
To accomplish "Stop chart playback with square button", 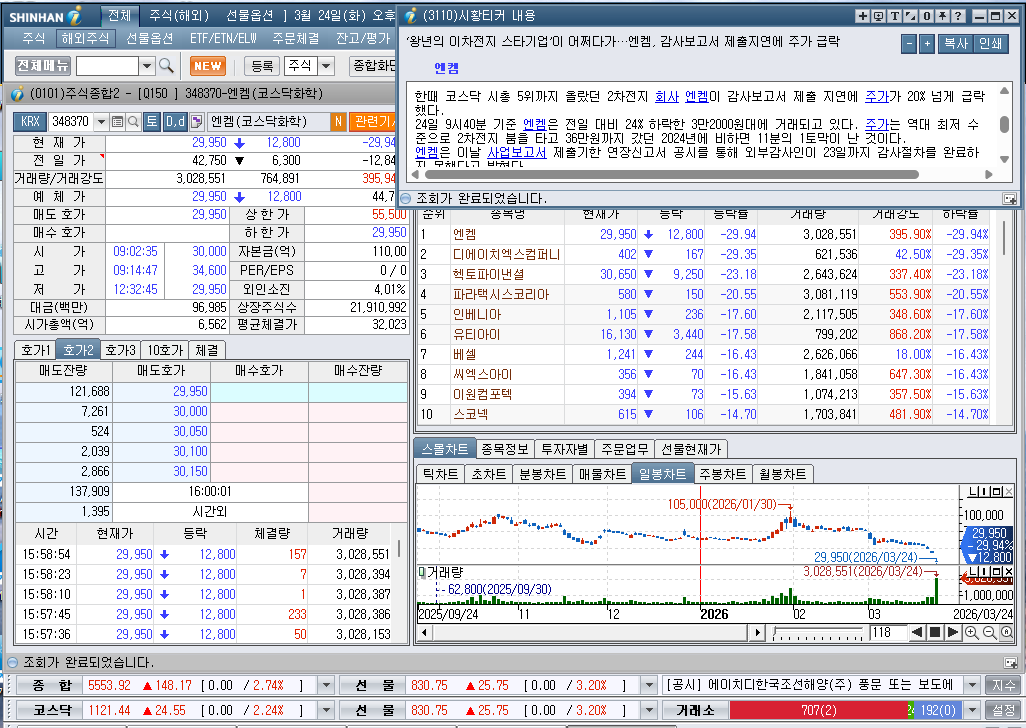I will pos(935,633).
